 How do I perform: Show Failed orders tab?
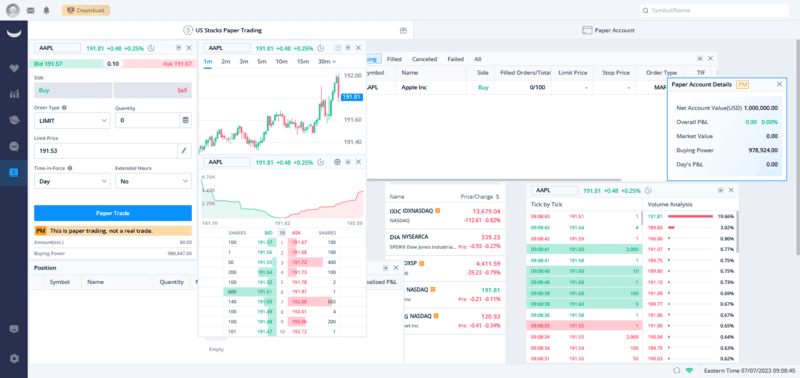[x=456, y=59]
